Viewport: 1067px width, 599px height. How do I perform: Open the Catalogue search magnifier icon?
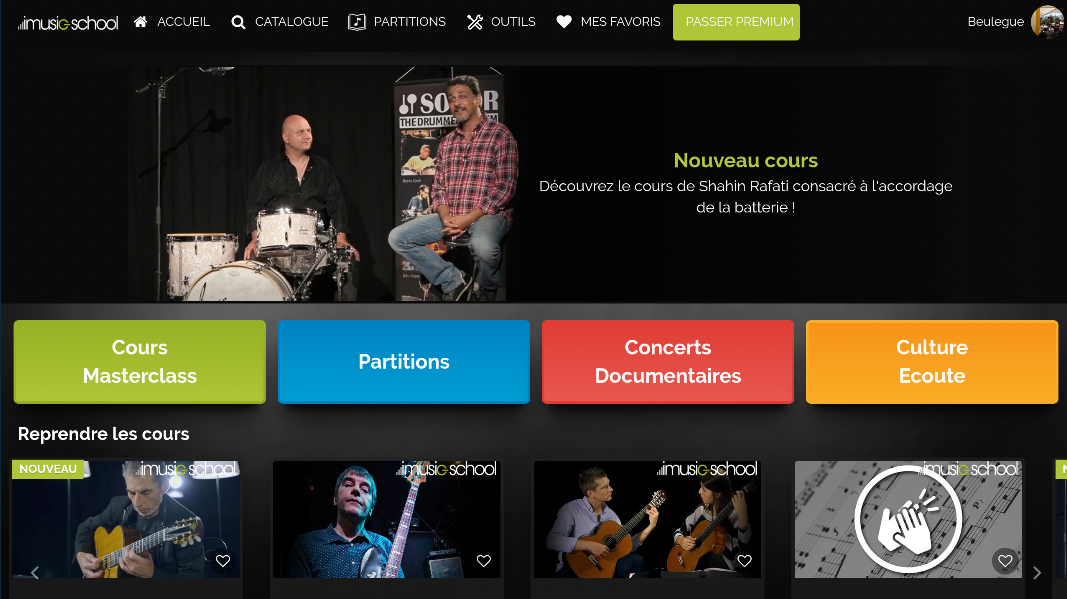pos(238,22)
